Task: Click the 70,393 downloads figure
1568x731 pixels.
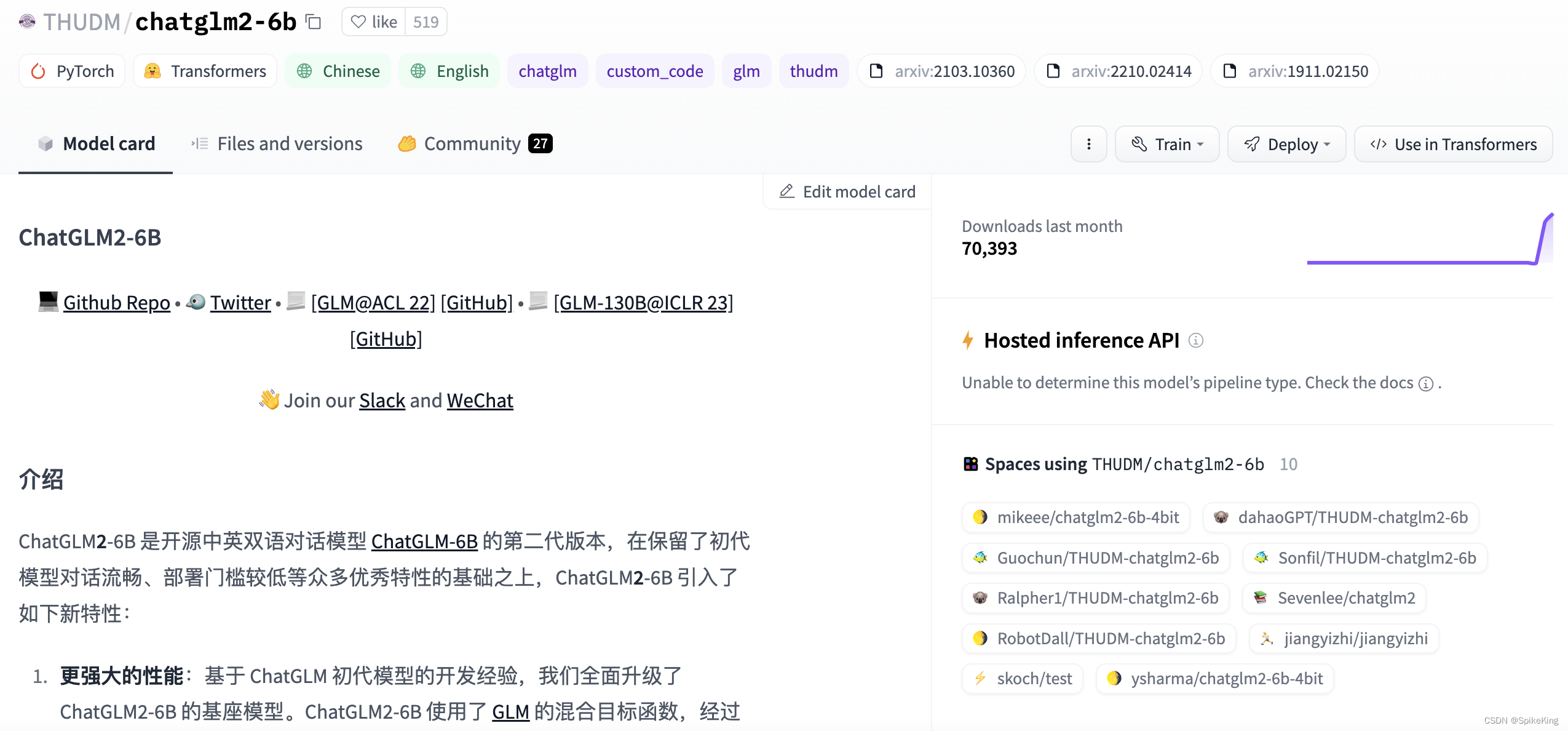Action: click(x=989, y=249)
